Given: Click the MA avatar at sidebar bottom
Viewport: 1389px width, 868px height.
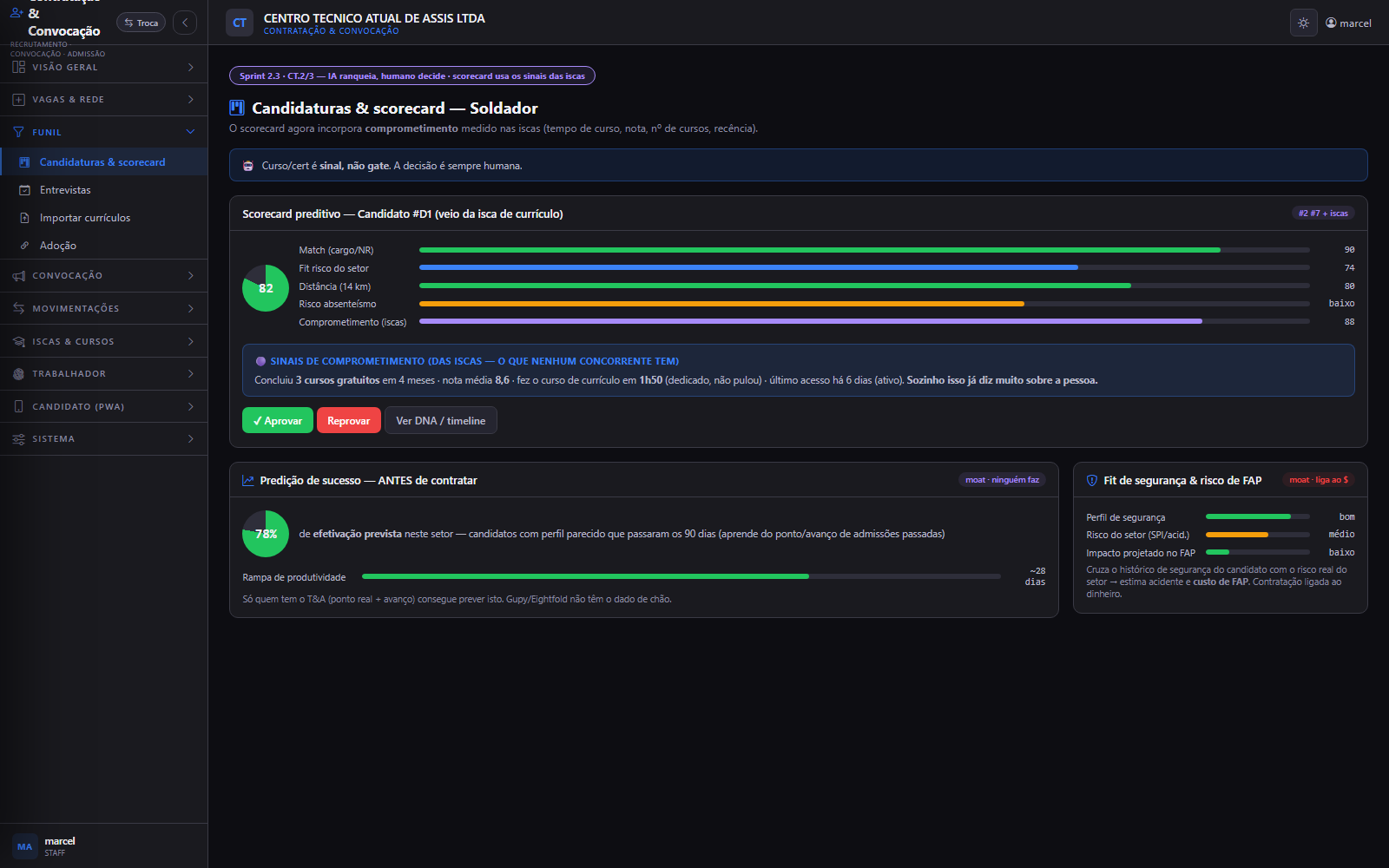Looking at the screenshot, I should (x=24, y=846).
